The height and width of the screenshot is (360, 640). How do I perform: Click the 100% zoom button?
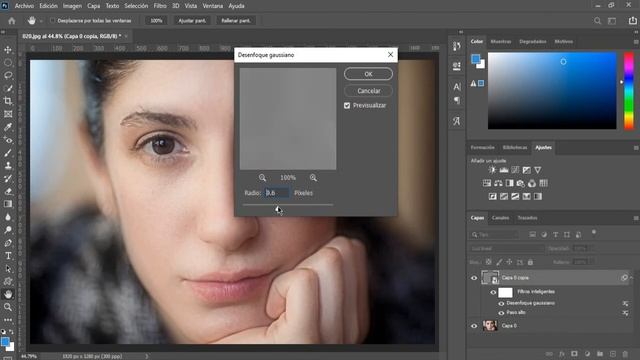click(156, 20)
